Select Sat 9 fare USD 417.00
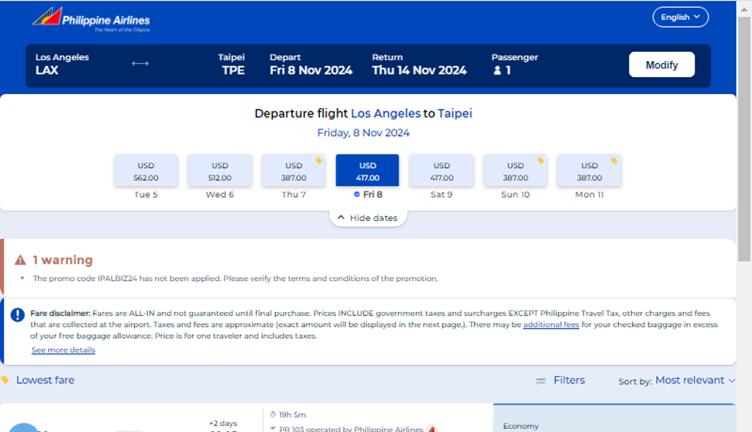The width and height of the screenshot is (752, 432). click(x=441, y=171)
